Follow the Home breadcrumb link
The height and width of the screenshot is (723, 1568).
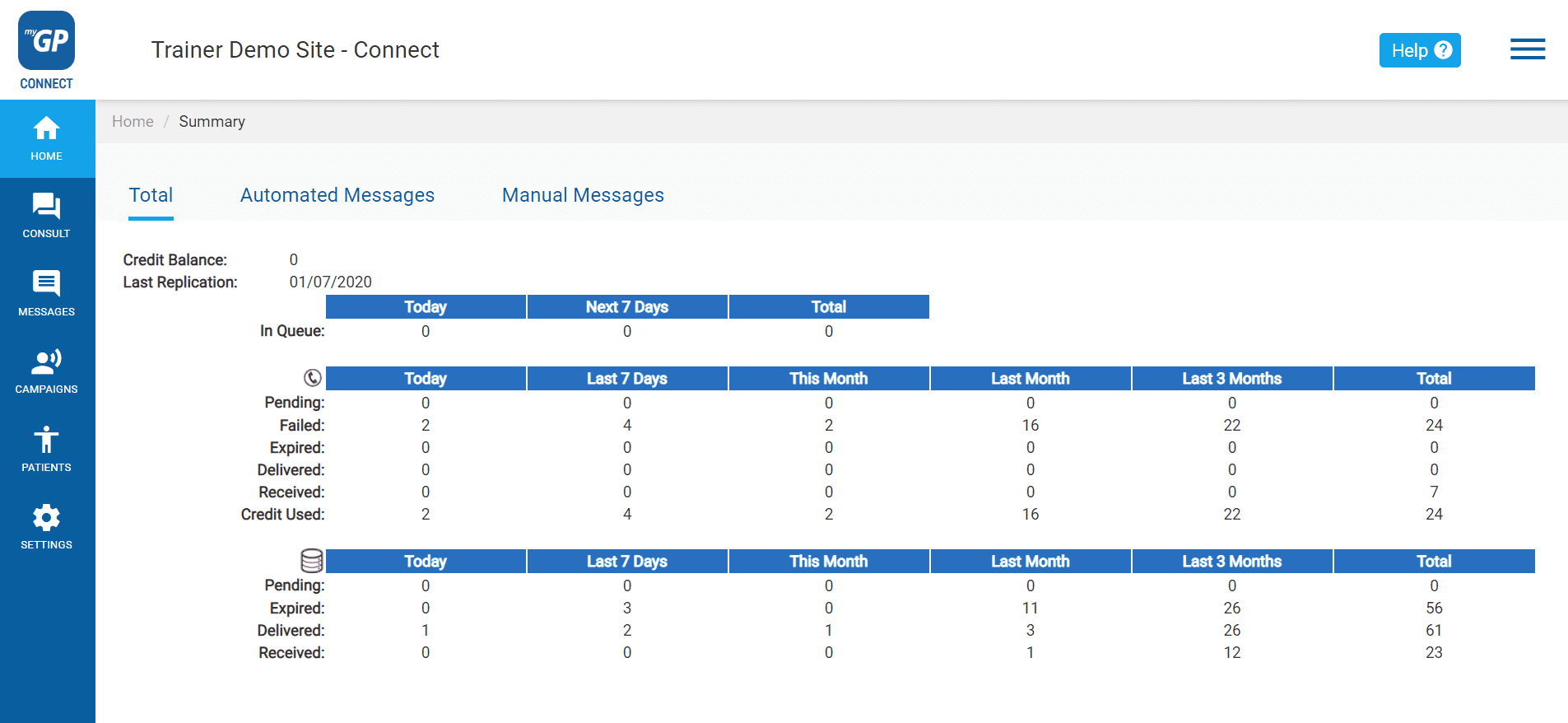pyautogui.click(x=133, y=122)
